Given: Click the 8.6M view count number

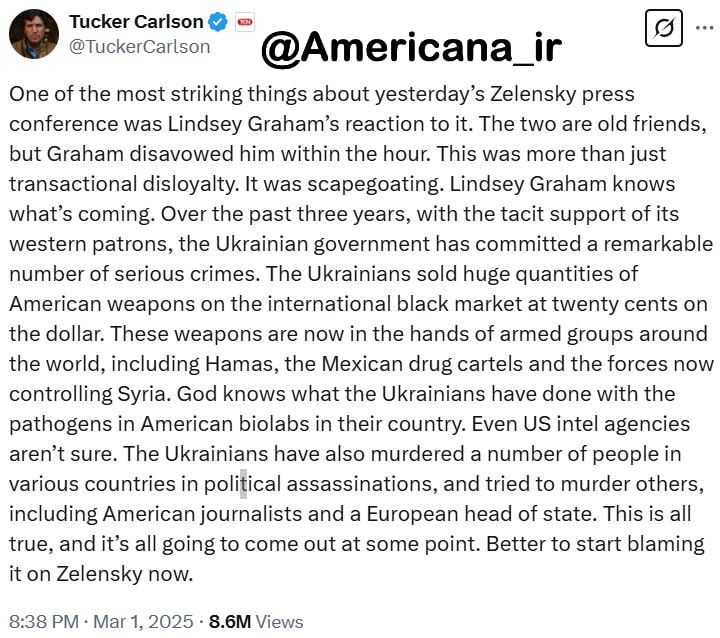Looking at the screenshot, I should click(x=229, y=620).
